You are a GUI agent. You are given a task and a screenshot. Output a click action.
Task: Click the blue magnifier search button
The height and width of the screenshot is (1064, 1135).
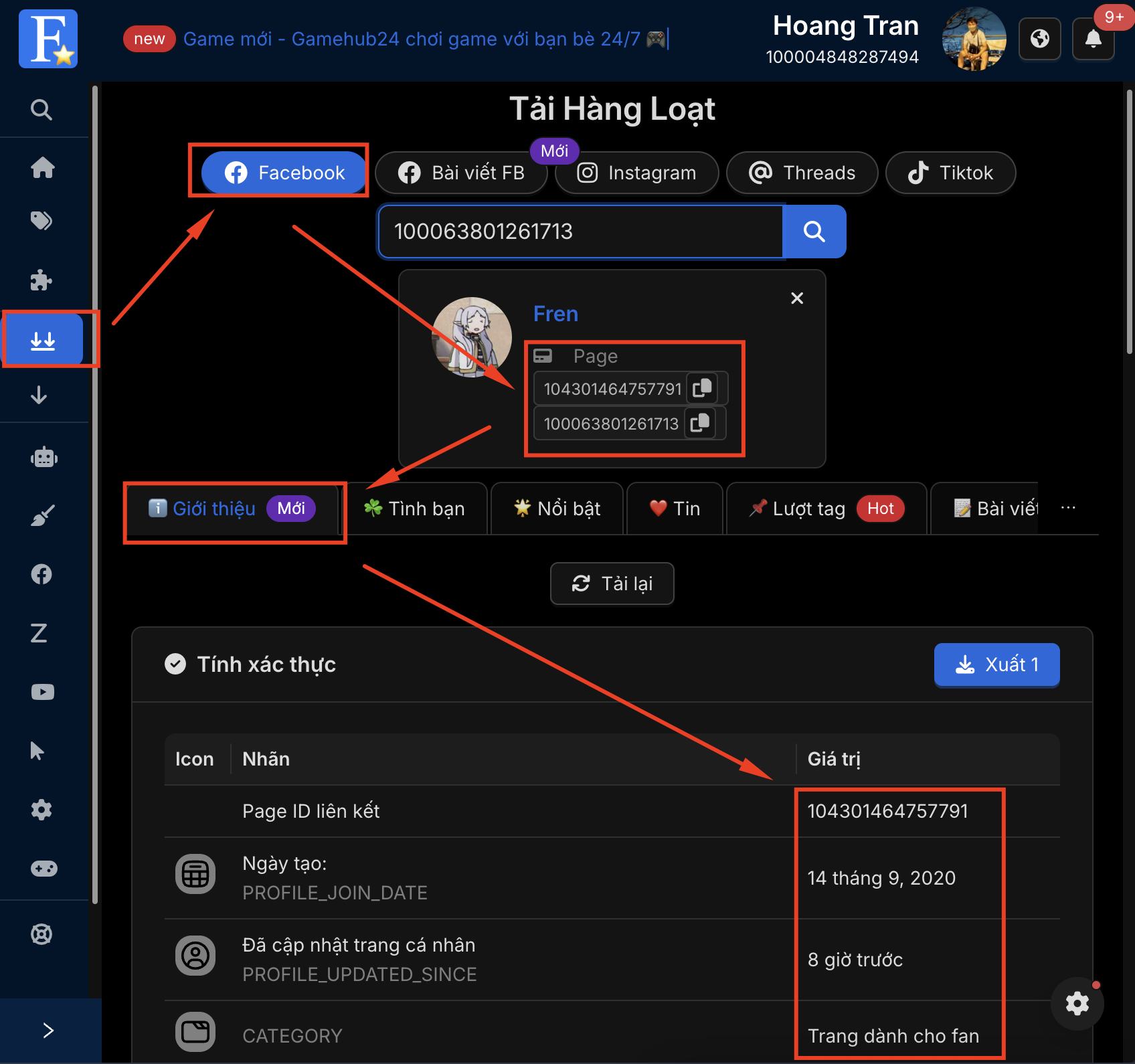pyautogui.click(x=814, y=232)
